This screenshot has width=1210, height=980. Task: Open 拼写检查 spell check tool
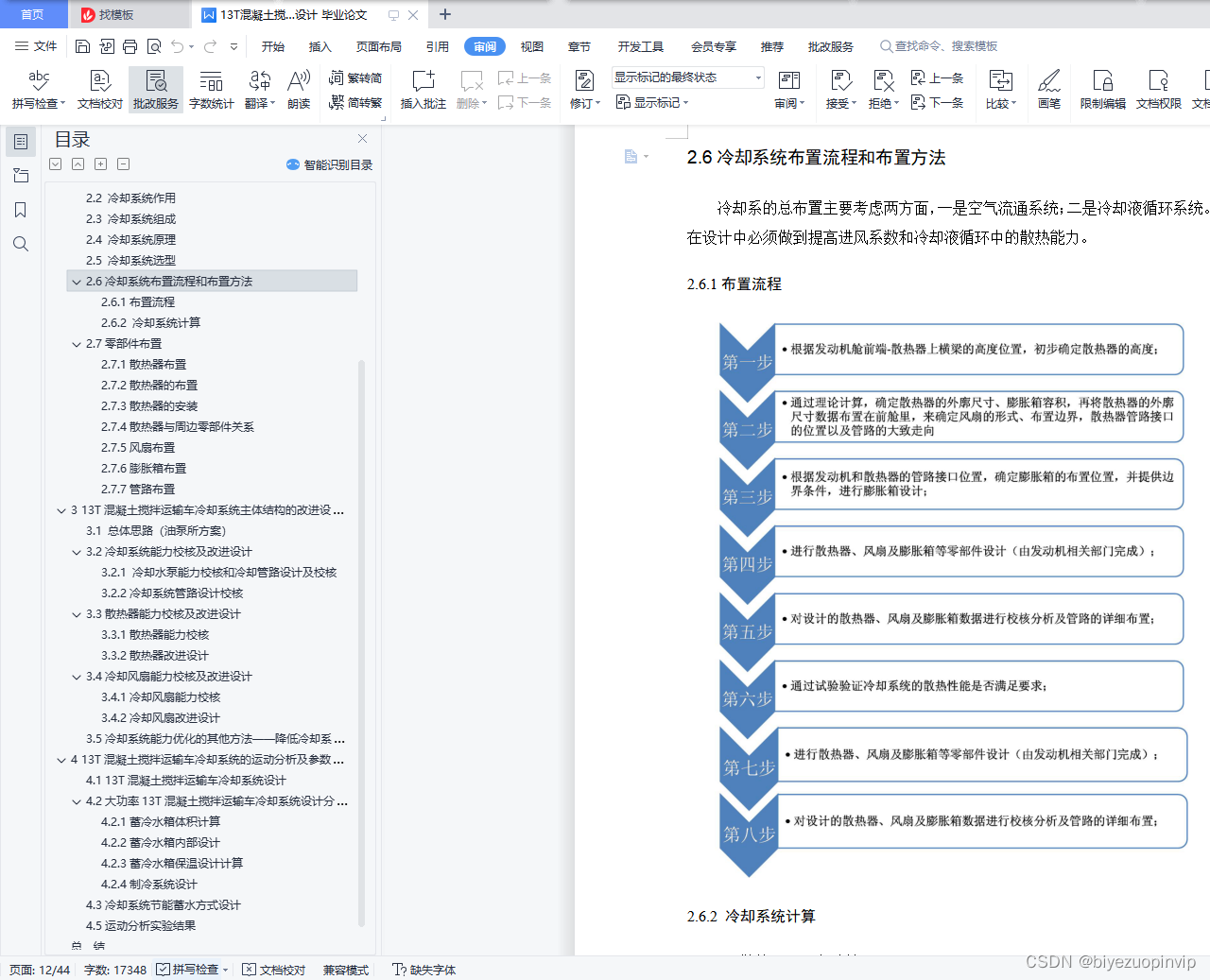[x=39, y=90]
